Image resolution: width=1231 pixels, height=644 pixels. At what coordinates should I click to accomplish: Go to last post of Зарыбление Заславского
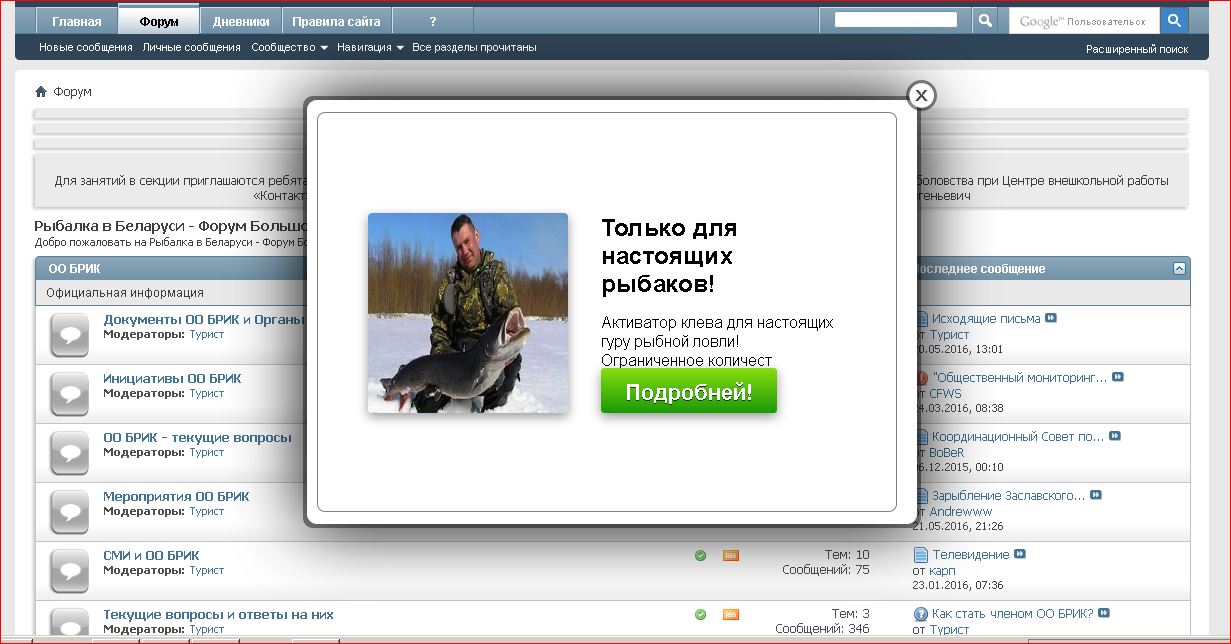point(1096,496)
